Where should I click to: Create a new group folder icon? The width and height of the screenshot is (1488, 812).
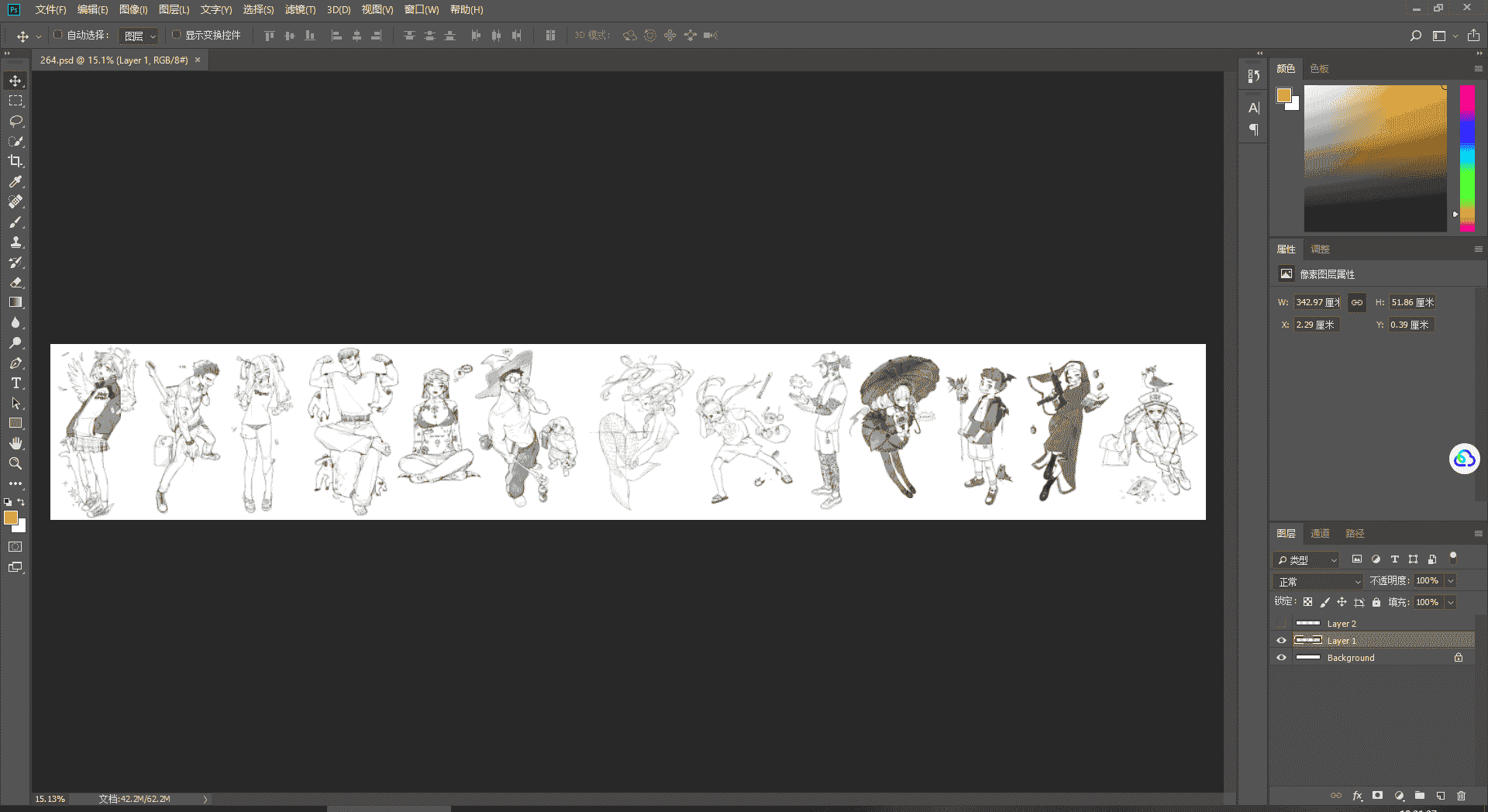pyautogui.click(x=1419, y=796)
